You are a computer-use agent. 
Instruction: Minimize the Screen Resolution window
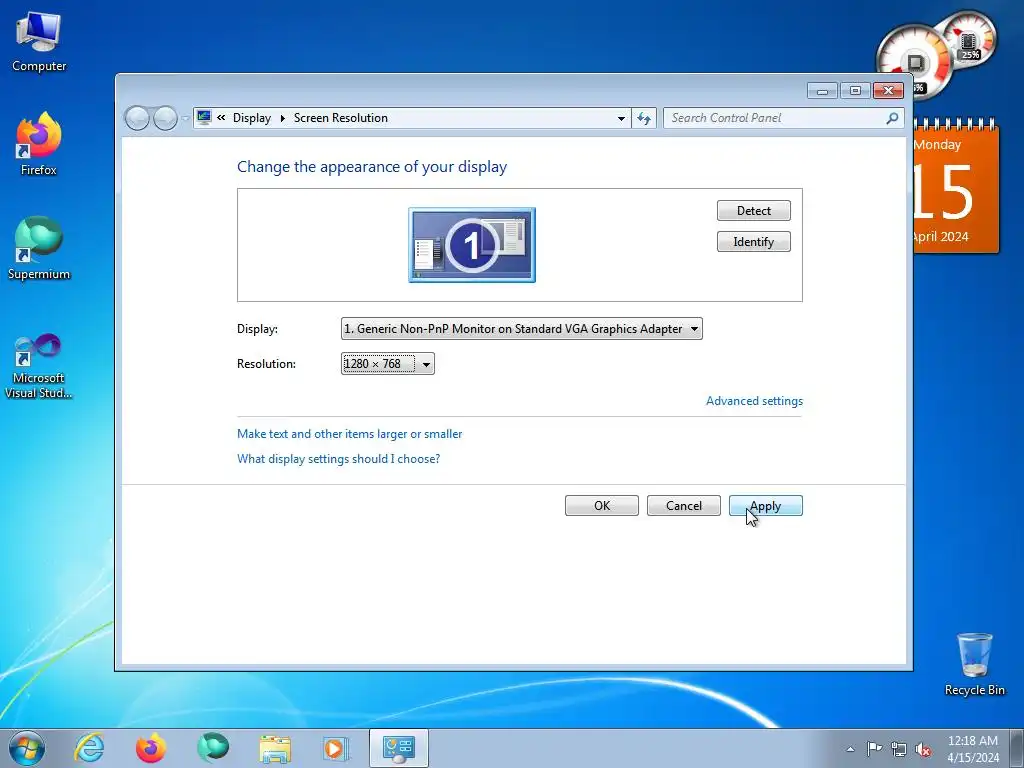pos(822,91)
